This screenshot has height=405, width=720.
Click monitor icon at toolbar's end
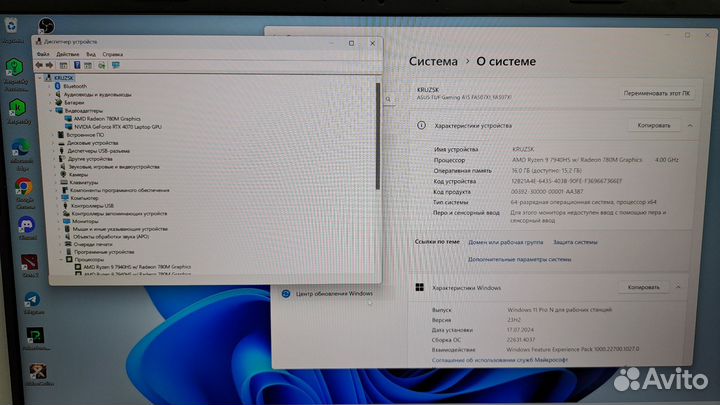point(116,66)
